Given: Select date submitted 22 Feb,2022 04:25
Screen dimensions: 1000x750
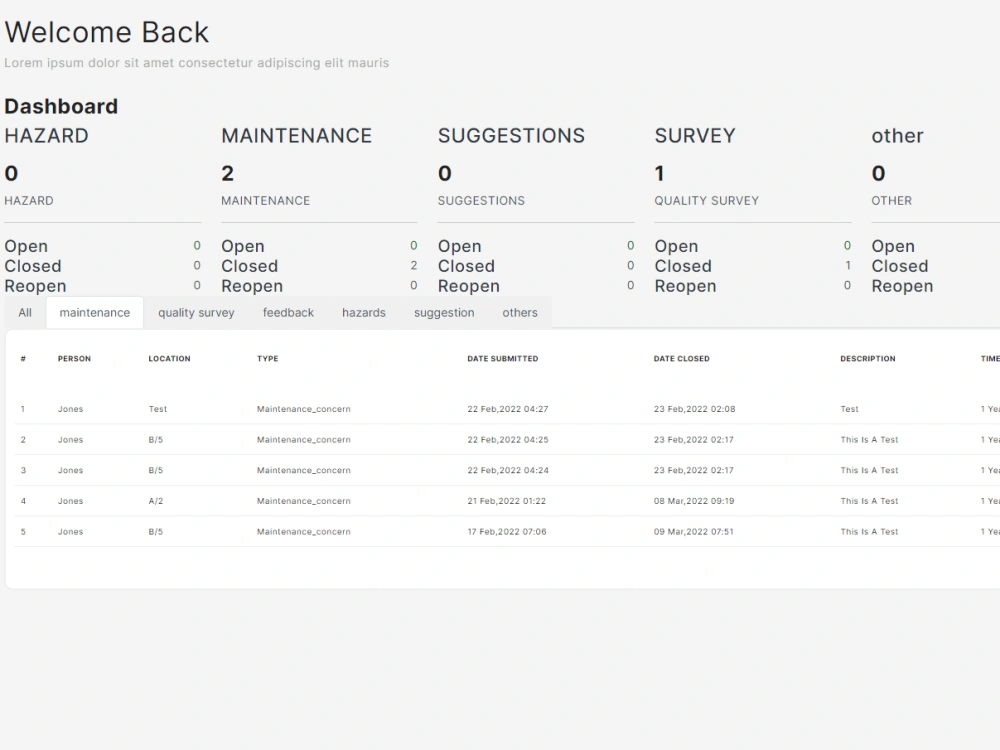Looking at the screenshot, I should 508,439.
